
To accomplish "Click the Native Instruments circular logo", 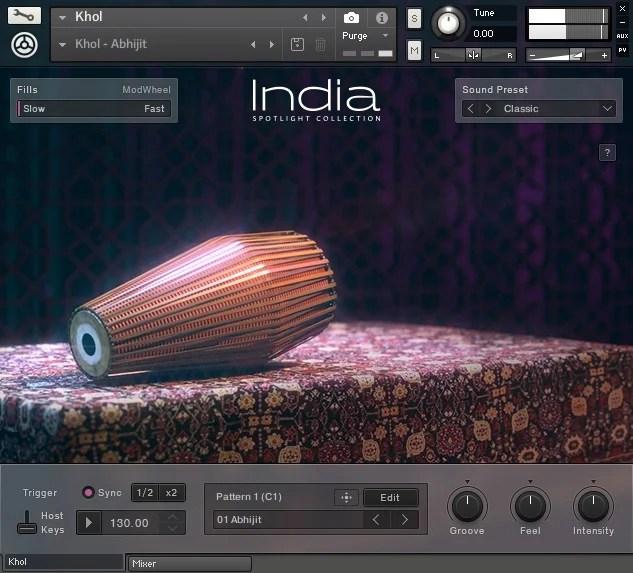I will pyautogui.click(x=24, y=44).
